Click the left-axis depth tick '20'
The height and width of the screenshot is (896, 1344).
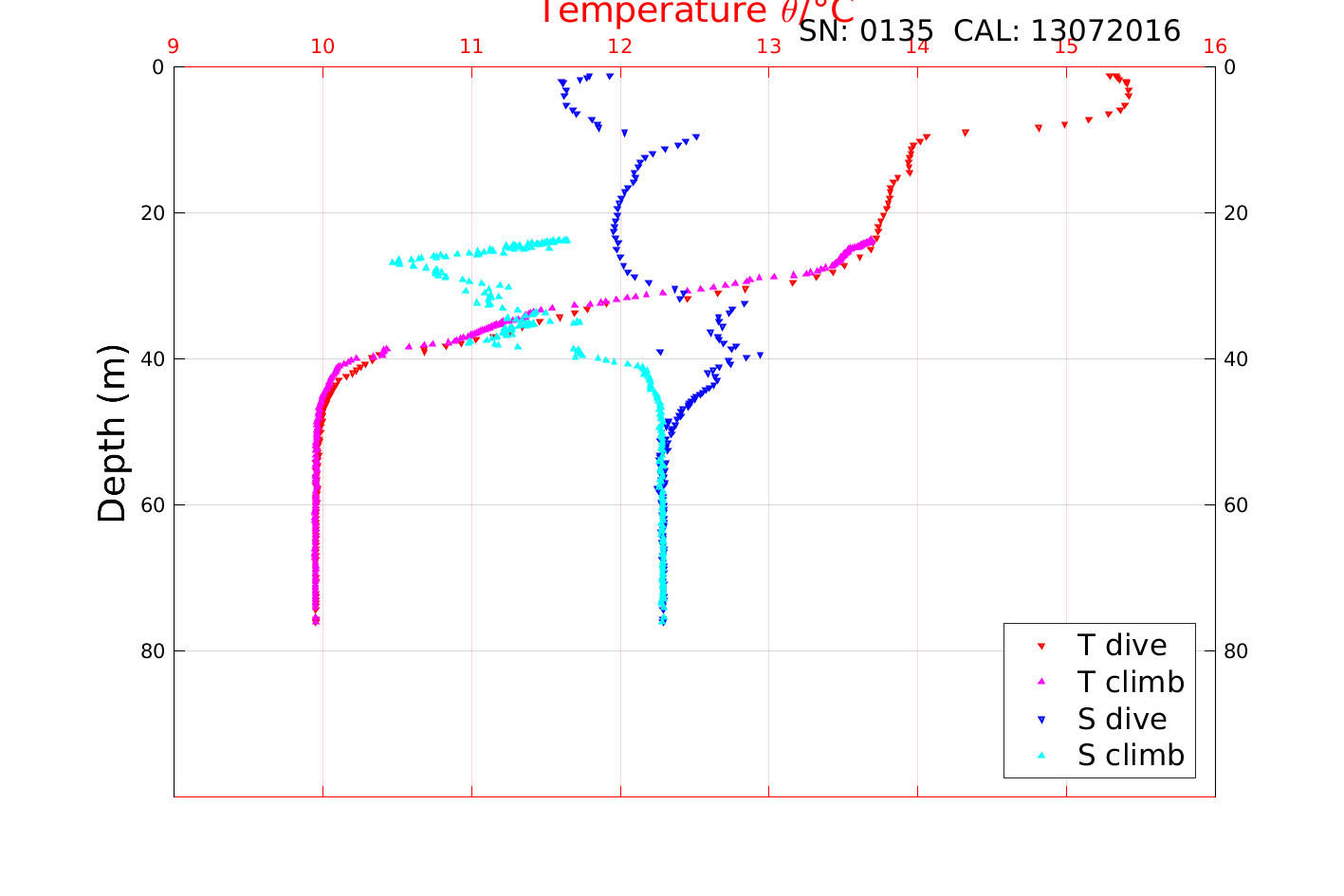[x=152, y=212]
